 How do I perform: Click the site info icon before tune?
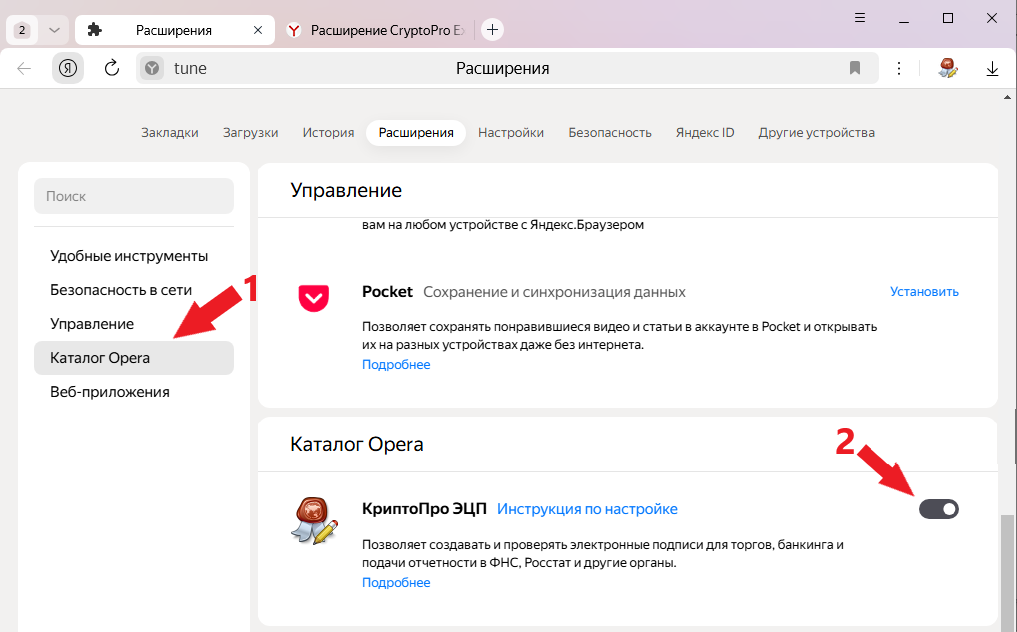click(152, 68)
